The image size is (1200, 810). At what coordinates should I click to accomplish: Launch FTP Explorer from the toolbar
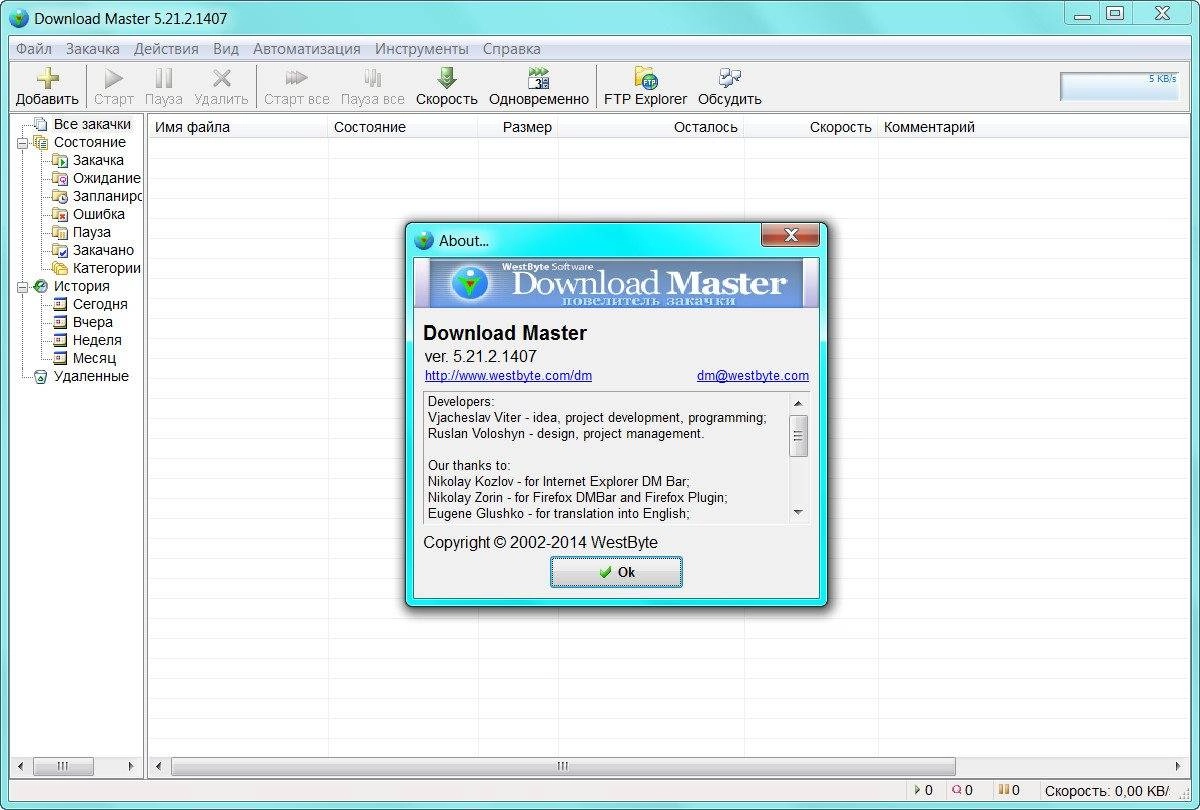point(646,87)
